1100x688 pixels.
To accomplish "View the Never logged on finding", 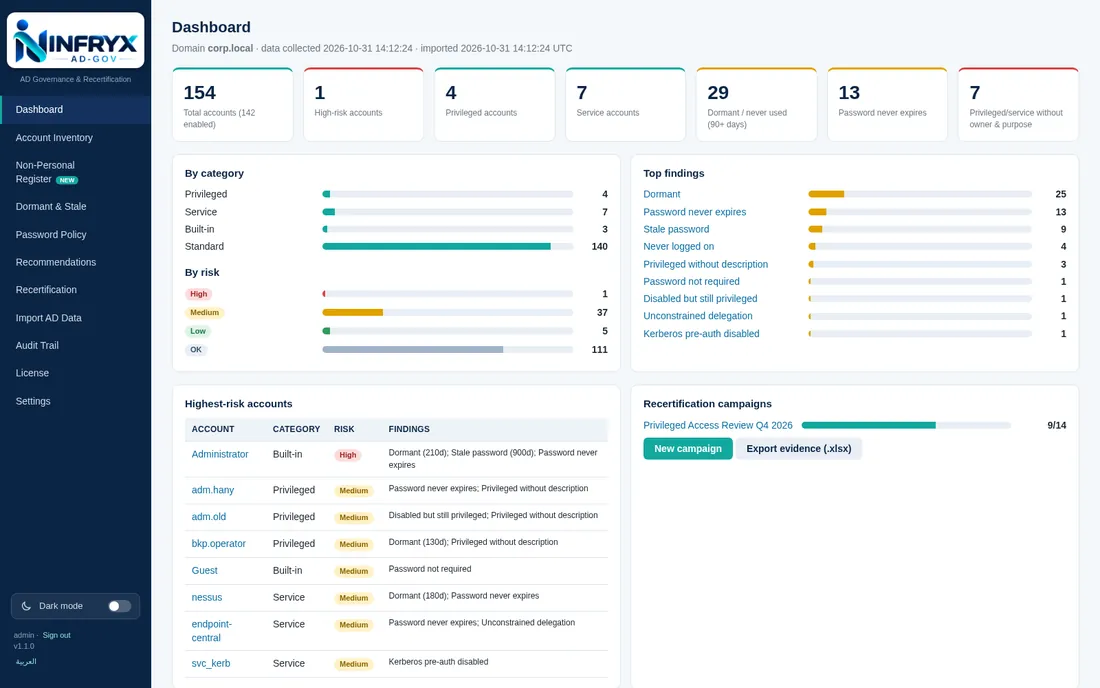I will (678, 246).
